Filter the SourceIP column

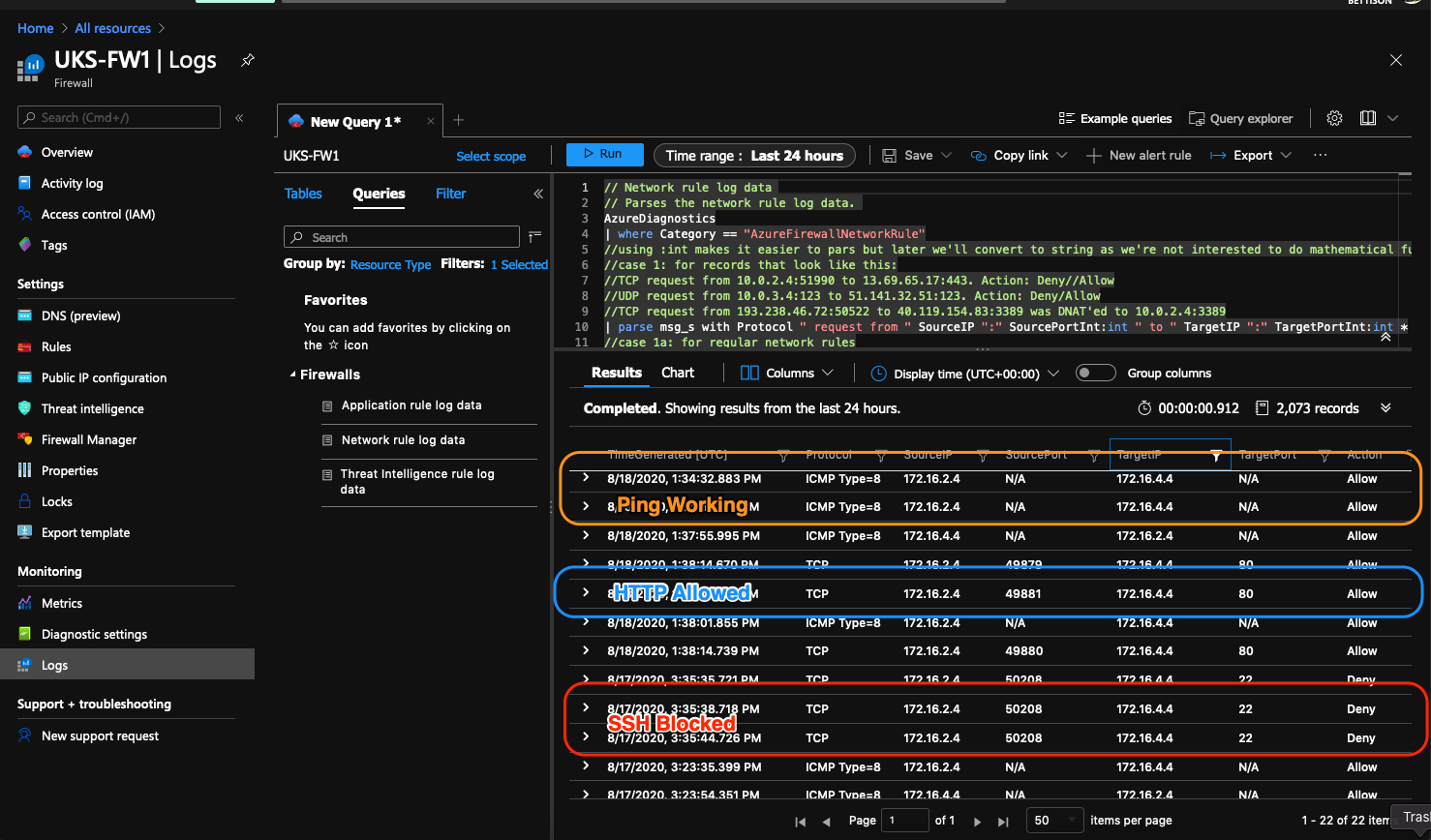click(983, 455)
